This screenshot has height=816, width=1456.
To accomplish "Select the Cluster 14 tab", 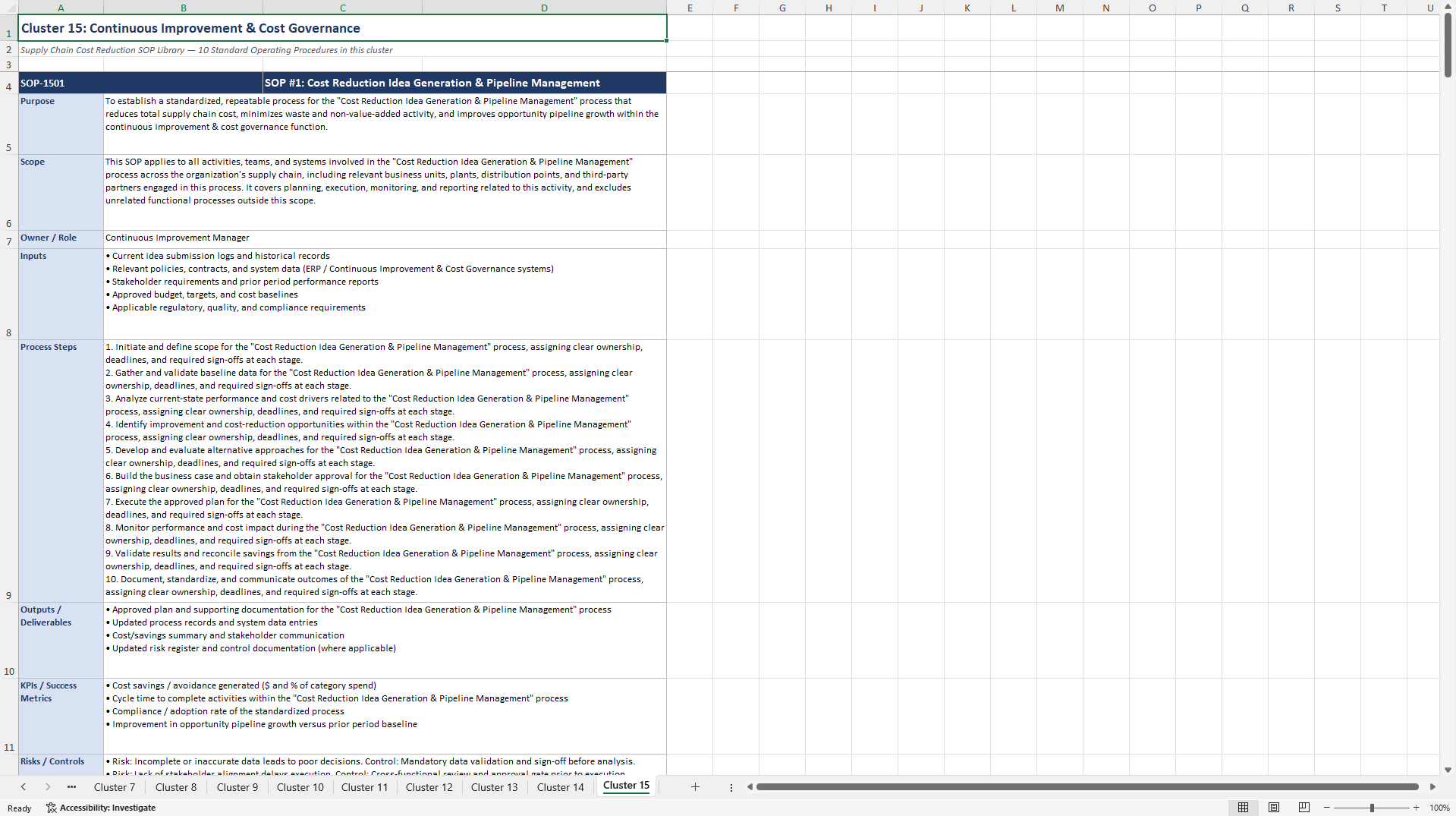I will click(x=561, y=787).
